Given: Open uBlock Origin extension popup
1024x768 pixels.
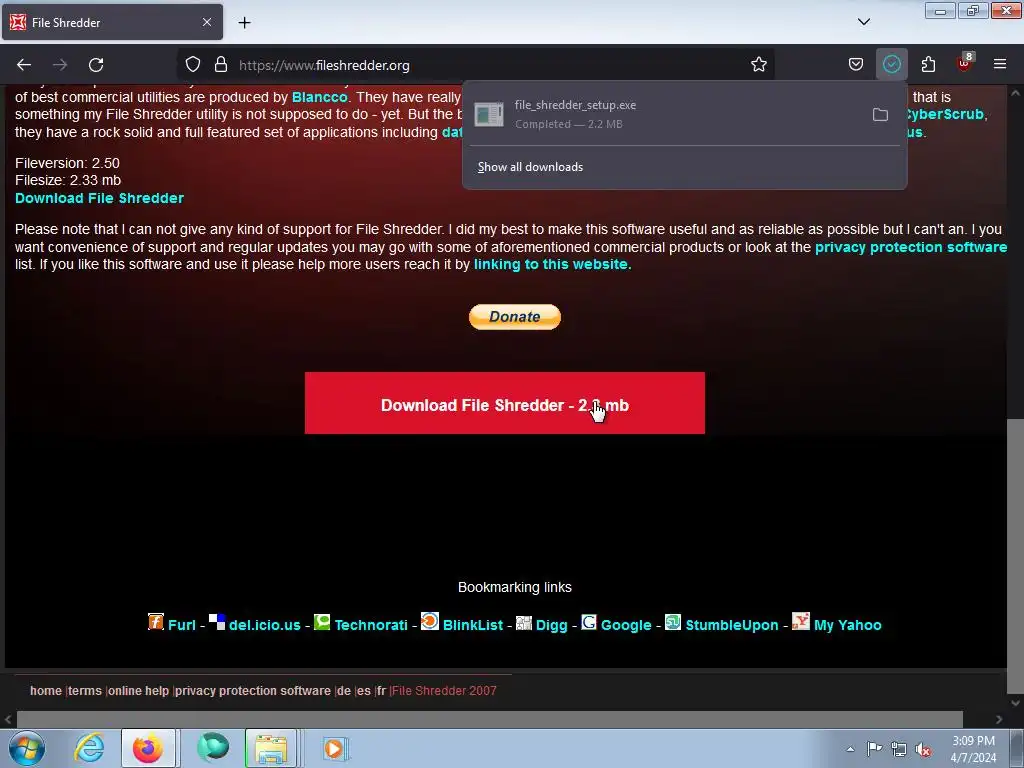Looking at the screenshot, I should point(965,63).
